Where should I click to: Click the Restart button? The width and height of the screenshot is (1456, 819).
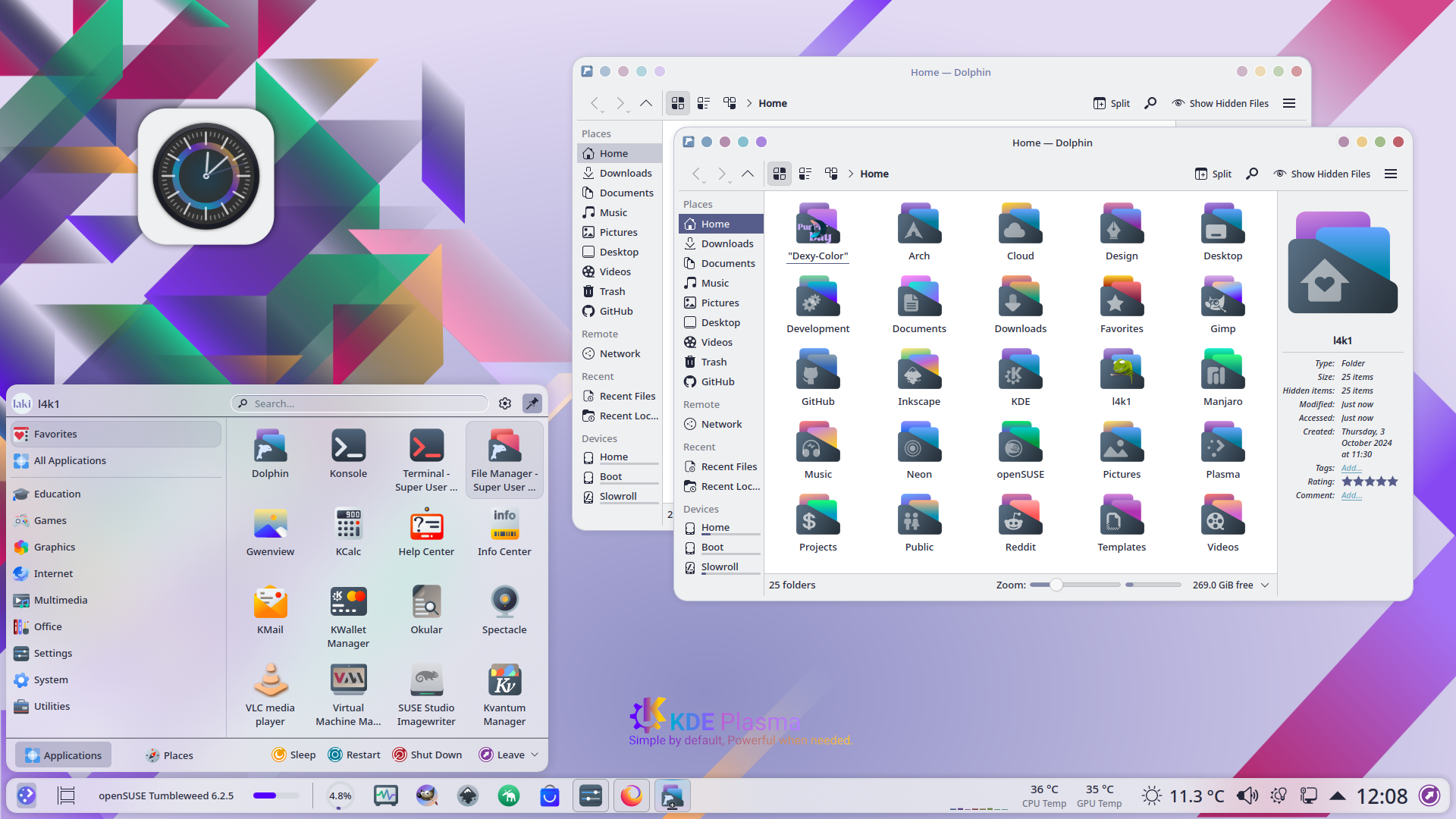pos(354,755)
